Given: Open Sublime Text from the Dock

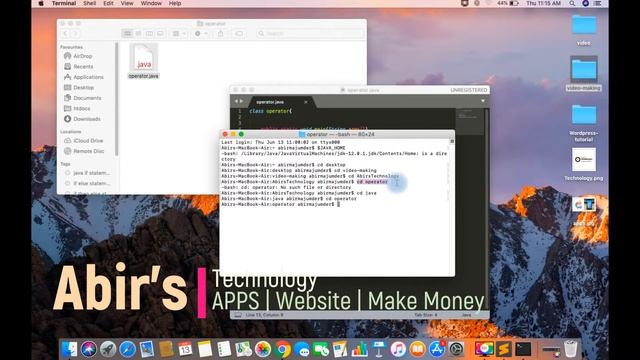Looking at the screenshot, I should [504, 349].
